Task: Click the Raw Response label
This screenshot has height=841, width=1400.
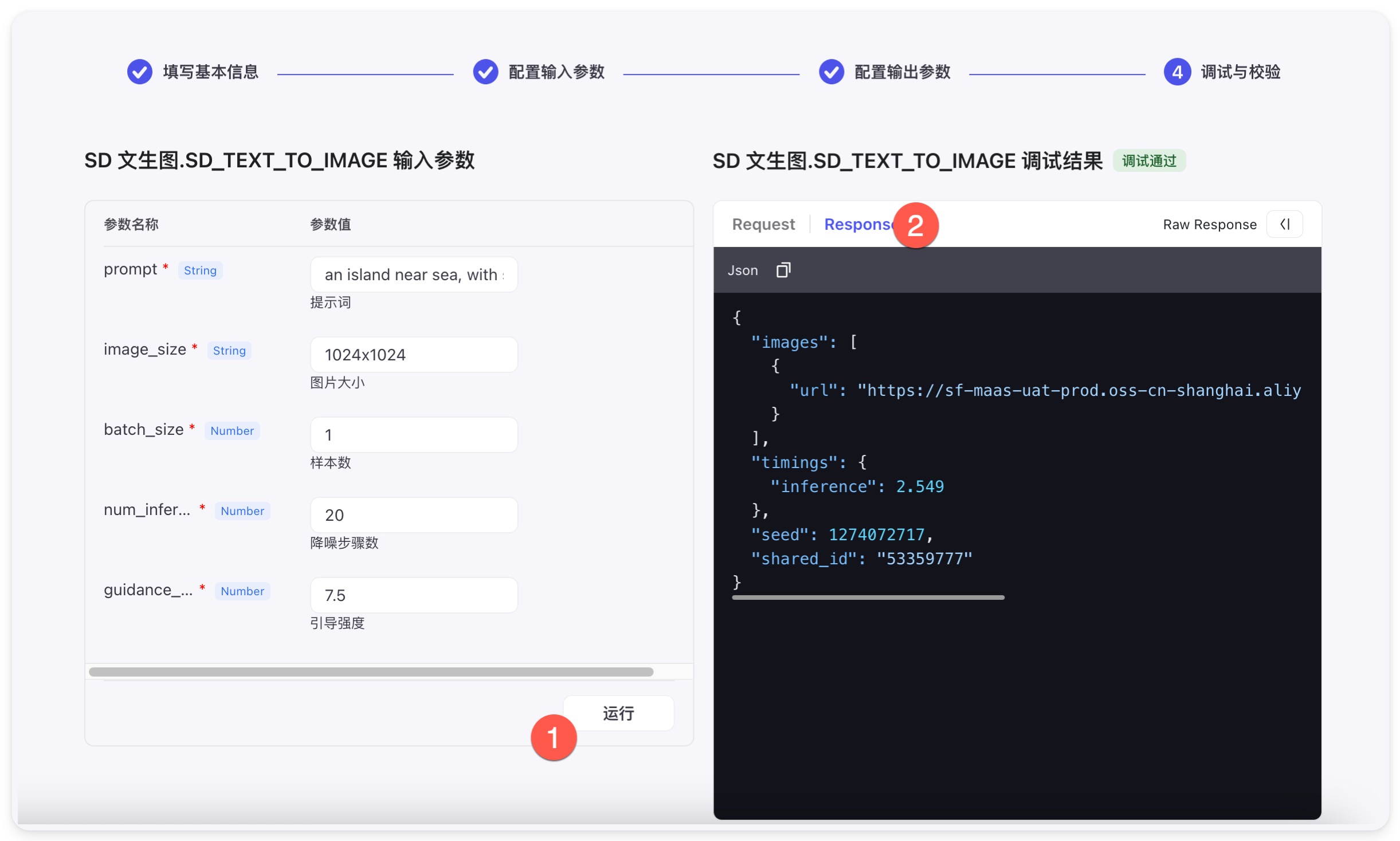Action: coord(1209,225)
